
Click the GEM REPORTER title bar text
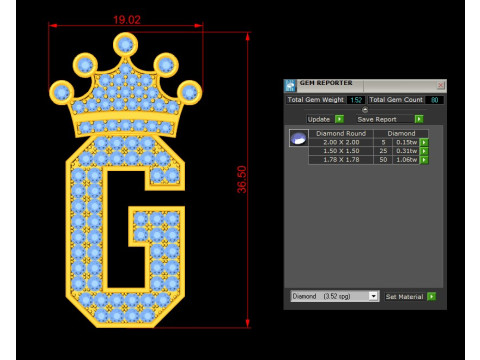[326, 83]
